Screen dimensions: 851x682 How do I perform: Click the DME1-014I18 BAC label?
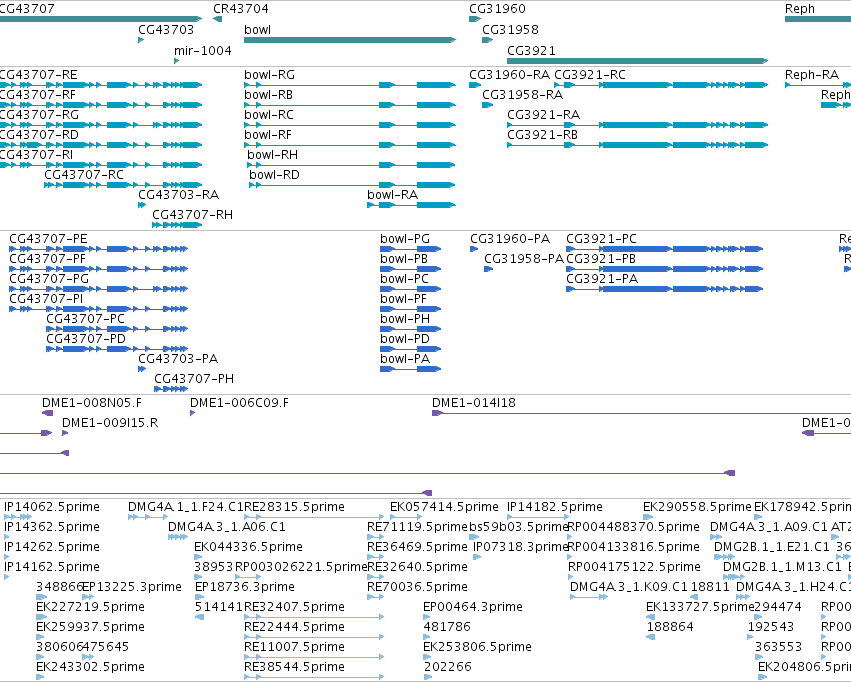474,403
